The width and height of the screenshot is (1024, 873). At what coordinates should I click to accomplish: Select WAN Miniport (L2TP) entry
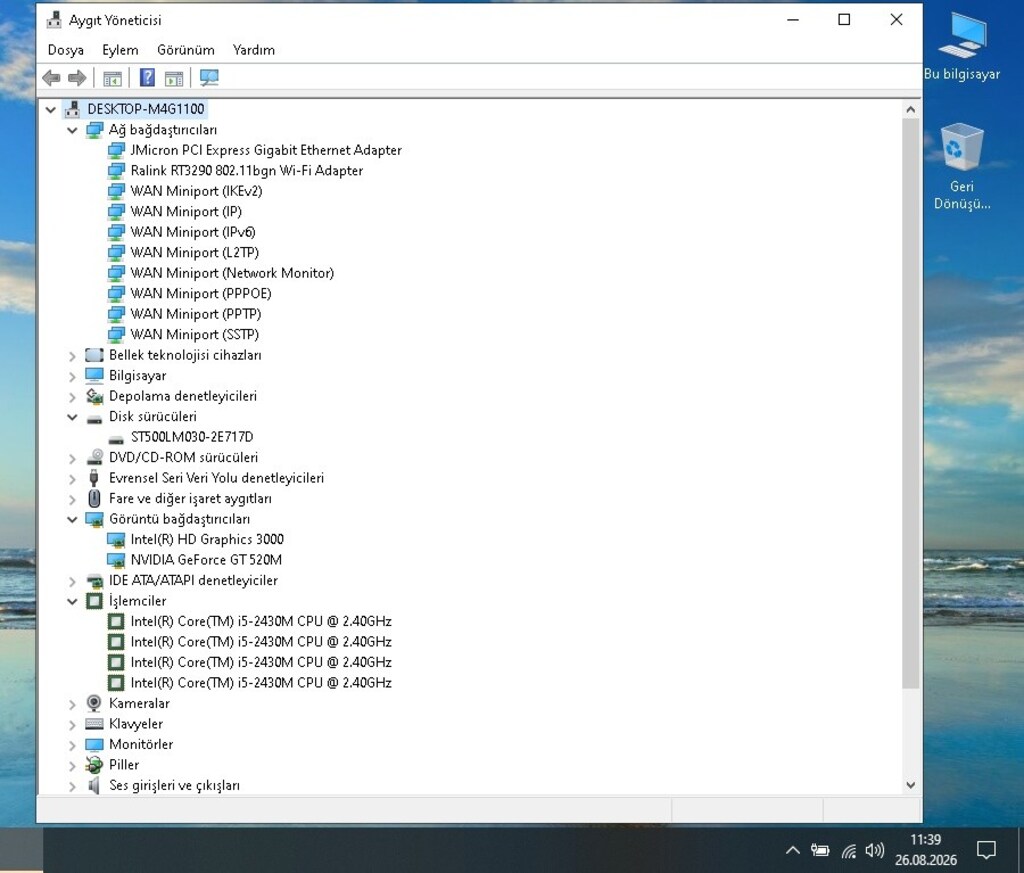point(195,253)
